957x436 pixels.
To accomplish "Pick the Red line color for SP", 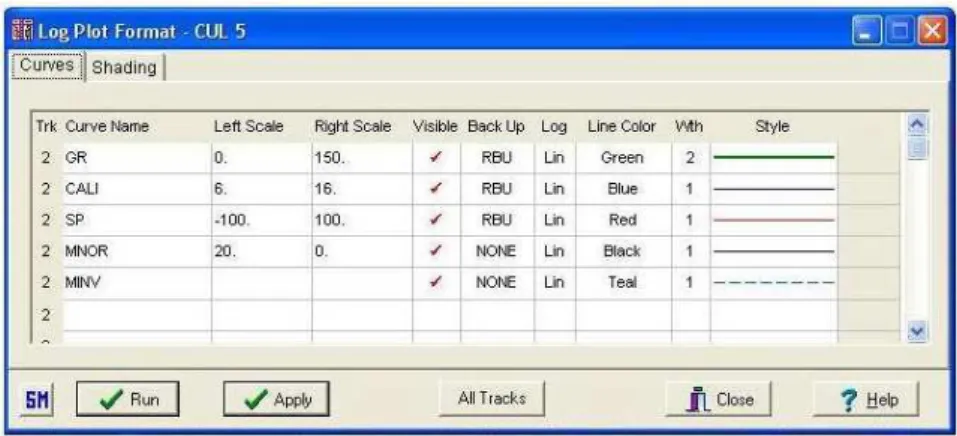I will tap(623, 220).
